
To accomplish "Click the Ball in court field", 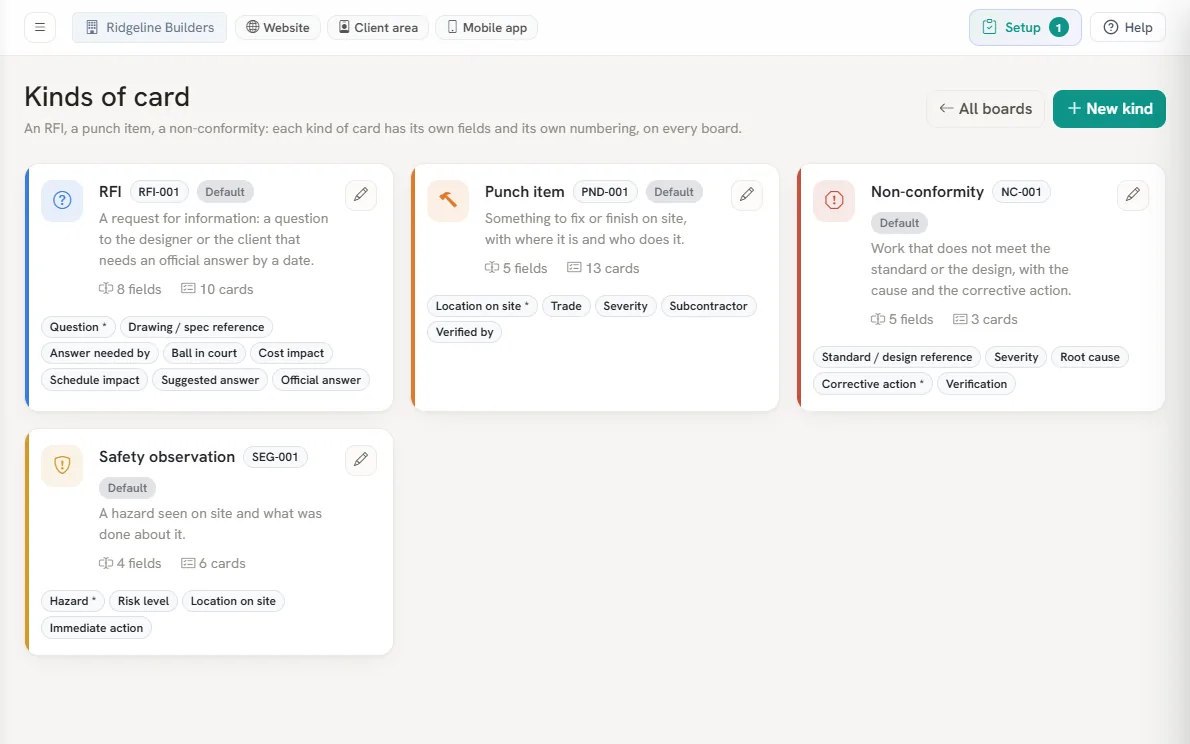I will click(x=204, y=353).
